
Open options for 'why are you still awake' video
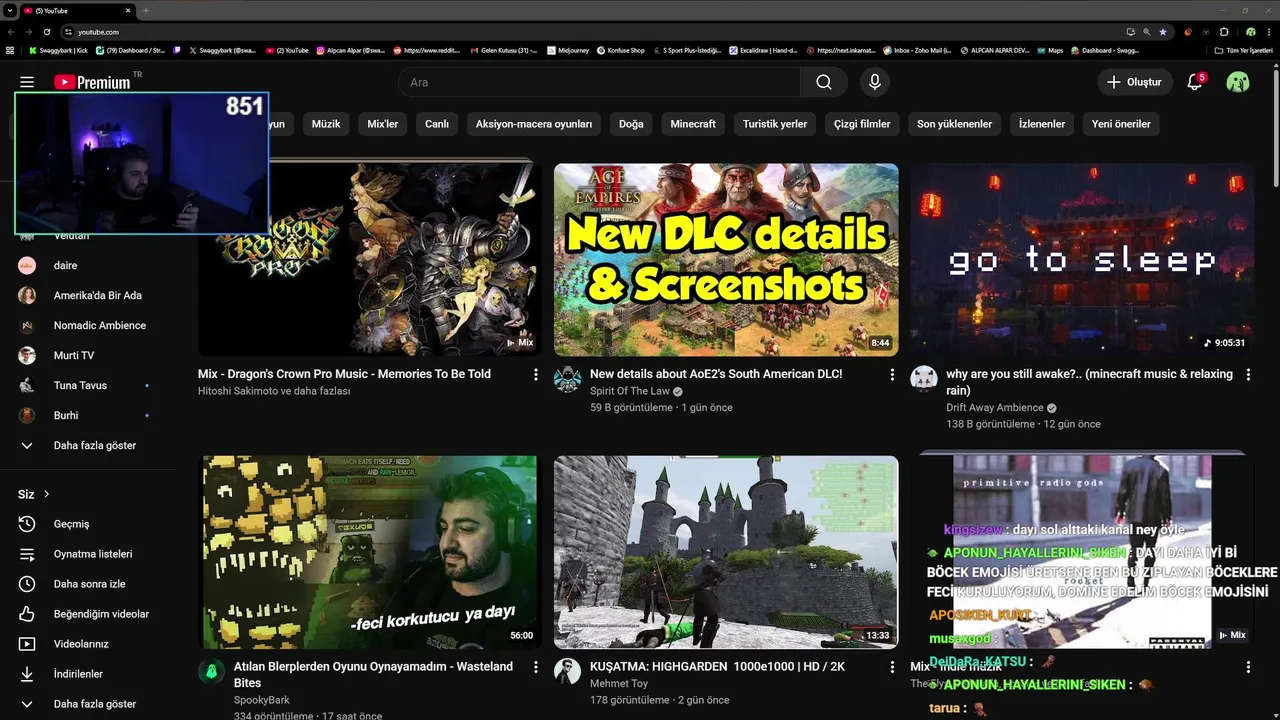(1248, 374)
